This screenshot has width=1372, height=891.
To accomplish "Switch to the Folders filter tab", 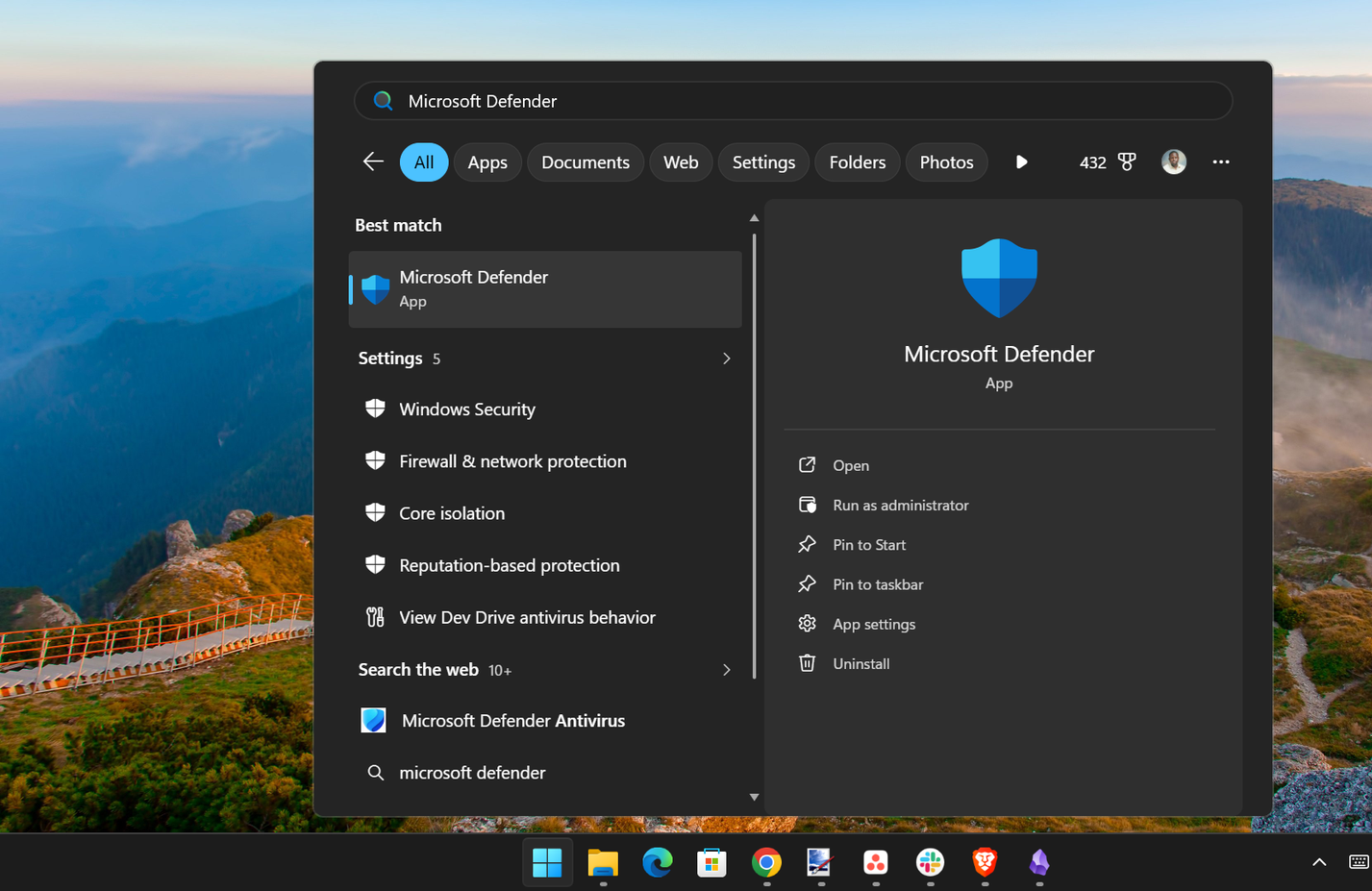I will pyautogui.click(x=858, y=162).
